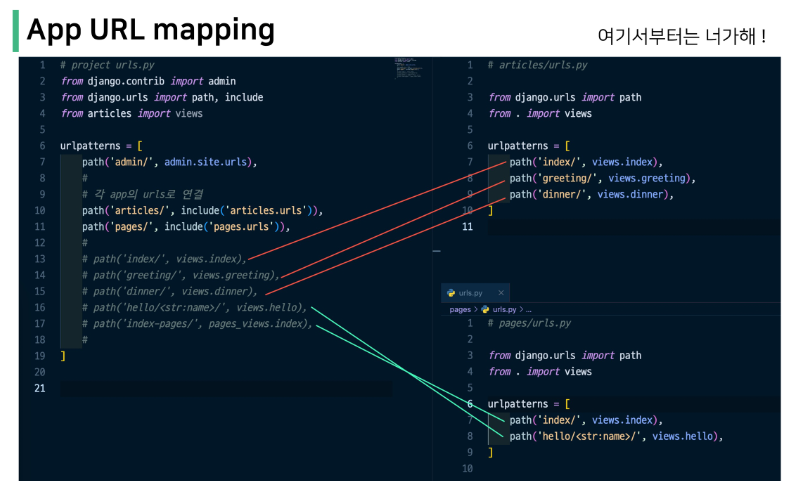This screenshot has height=481, width=797.
Task: Click commented path('hello/<str:name>/') line
Action: (x=195, y=308)
